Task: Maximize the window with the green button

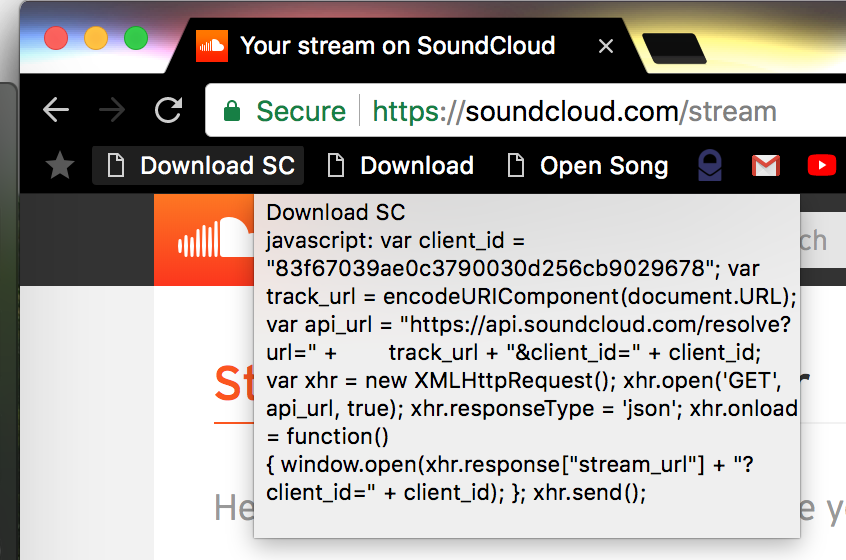Action: tap(136, 39)
